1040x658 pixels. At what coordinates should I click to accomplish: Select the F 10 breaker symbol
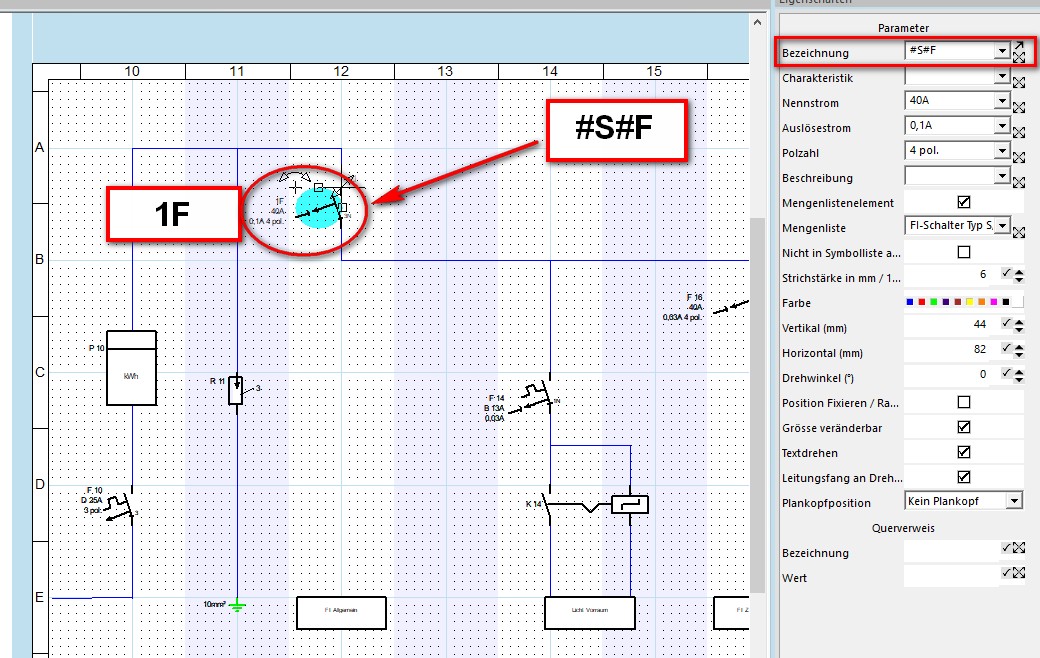click(120, 505)
